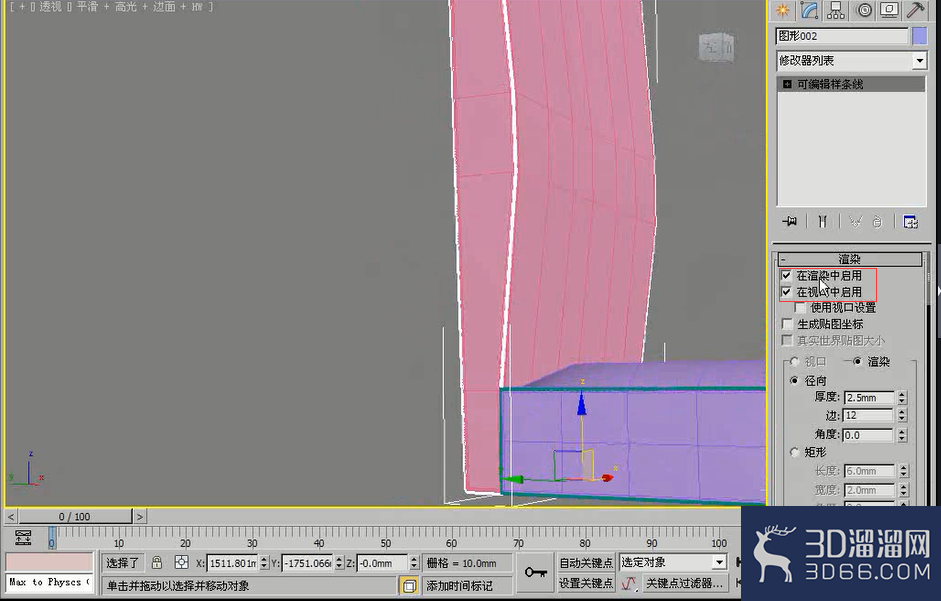The width and height of the screenshot is (941, 601).
Task: Select the 径向 radio option
Action: pyautogui.click(x=795, y=381)
